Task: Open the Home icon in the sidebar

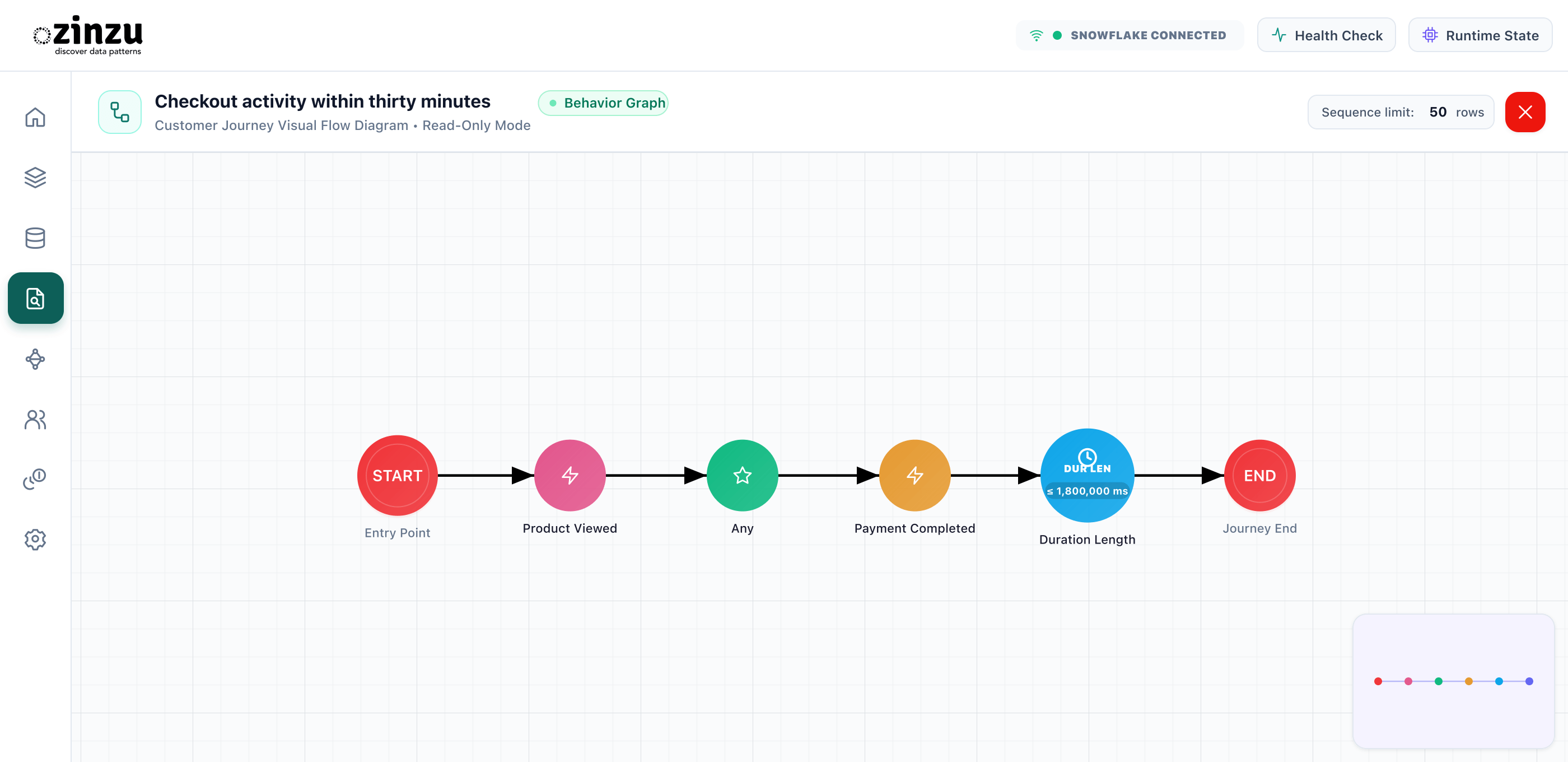Action: (x=35, y=117)
